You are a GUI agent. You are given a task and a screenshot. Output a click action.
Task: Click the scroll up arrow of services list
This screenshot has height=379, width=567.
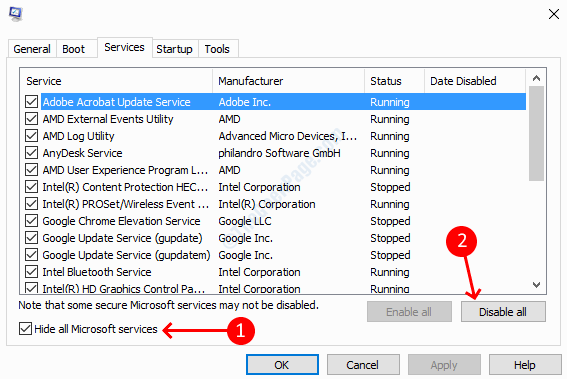point(537,78)
